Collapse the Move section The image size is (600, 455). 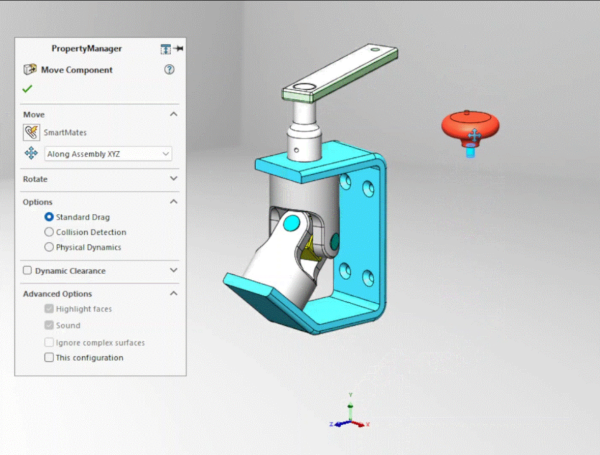(x=174, y=115)
